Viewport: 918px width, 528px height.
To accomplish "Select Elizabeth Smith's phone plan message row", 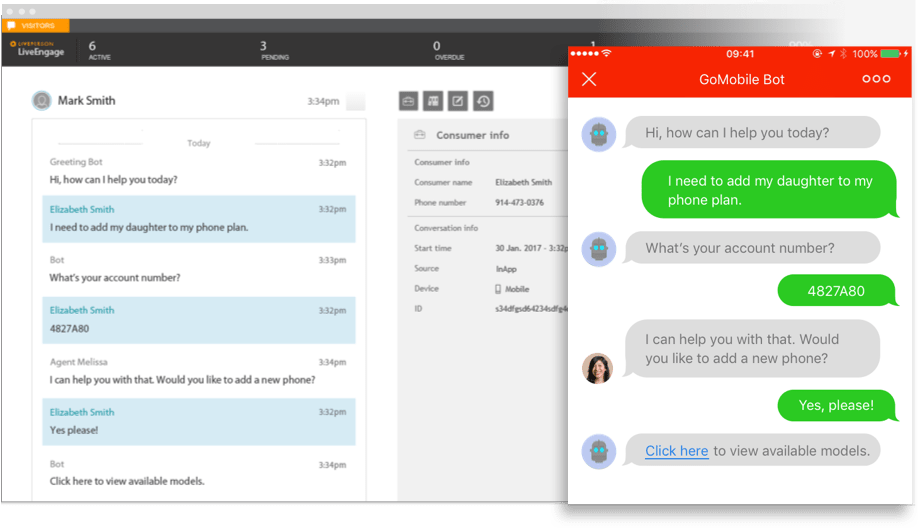I will (x=198, y=219).
